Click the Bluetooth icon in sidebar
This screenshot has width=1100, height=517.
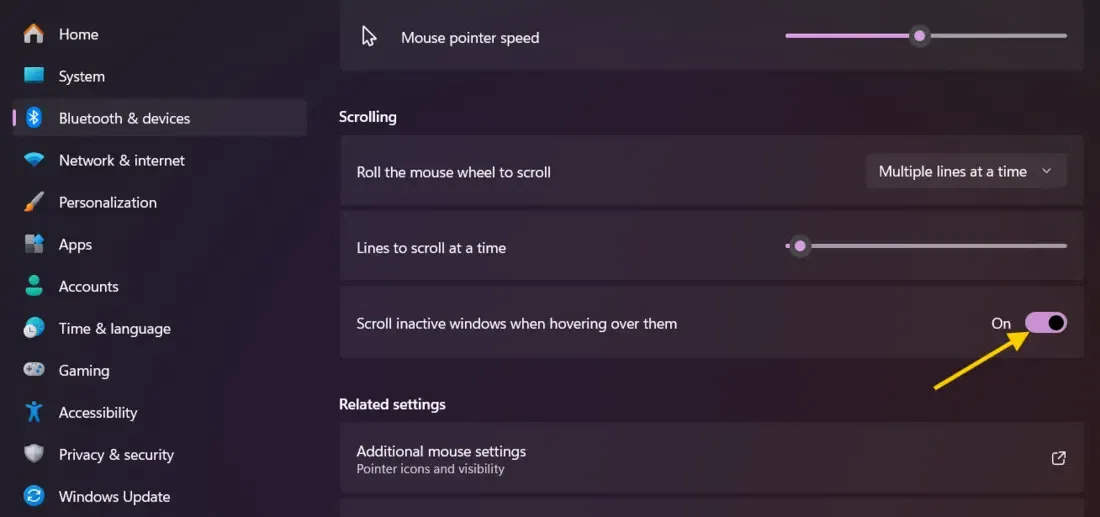tap(34, 118)
